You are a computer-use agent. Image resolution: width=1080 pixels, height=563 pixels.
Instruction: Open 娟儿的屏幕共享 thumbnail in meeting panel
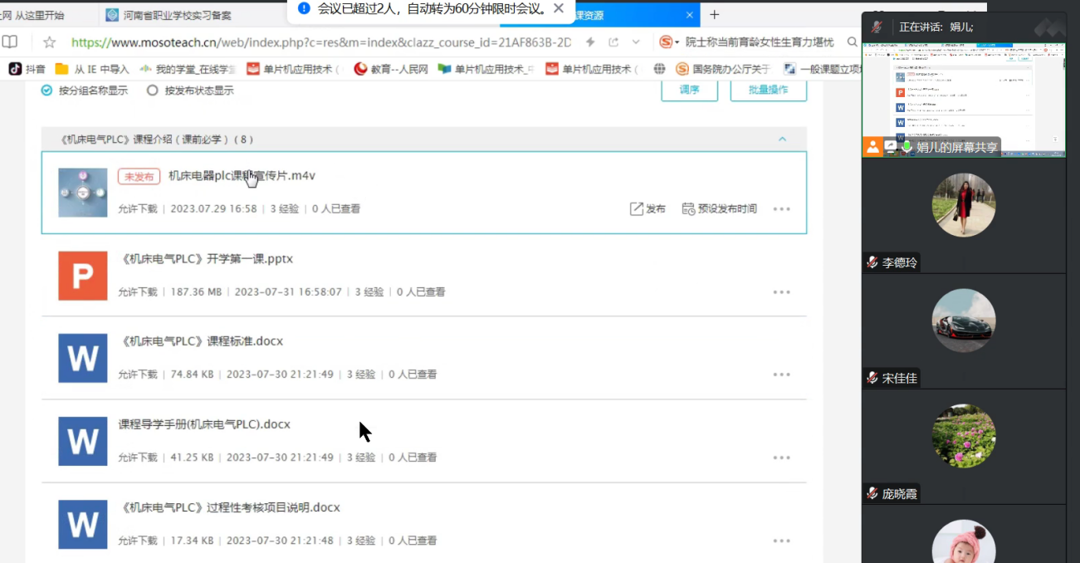tap(964, 100)
